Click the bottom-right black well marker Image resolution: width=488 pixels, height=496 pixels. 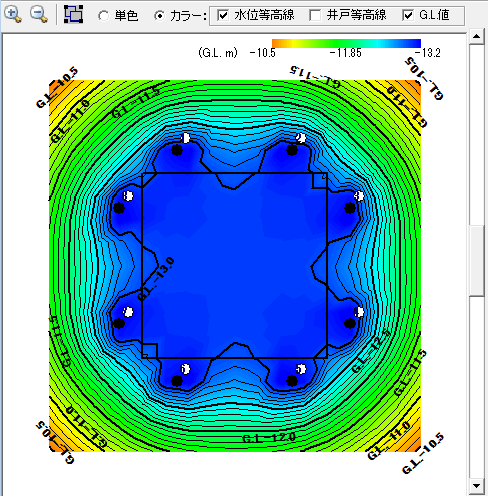(292, 381)
